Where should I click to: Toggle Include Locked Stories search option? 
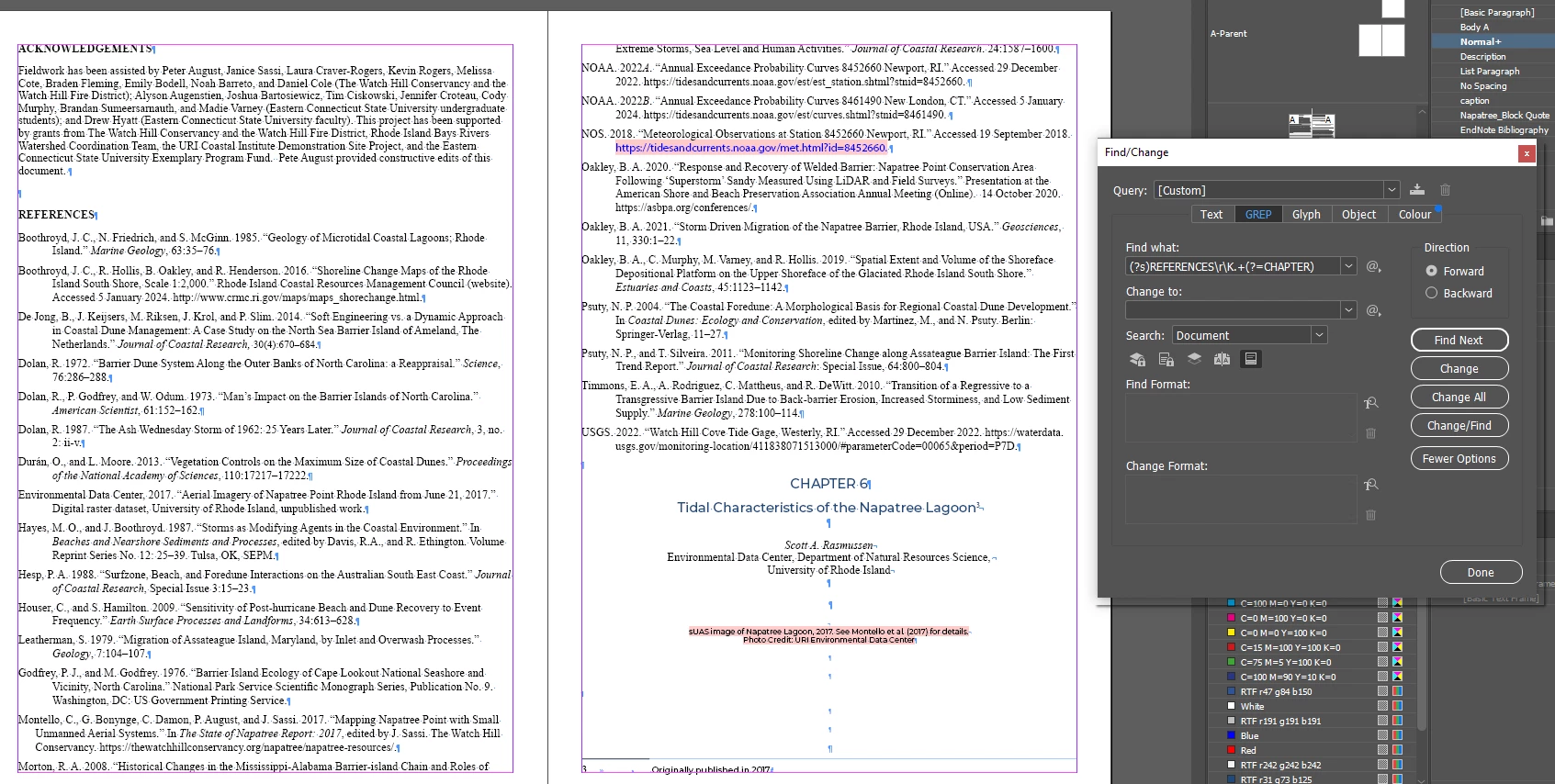(x=1166, y=359)
